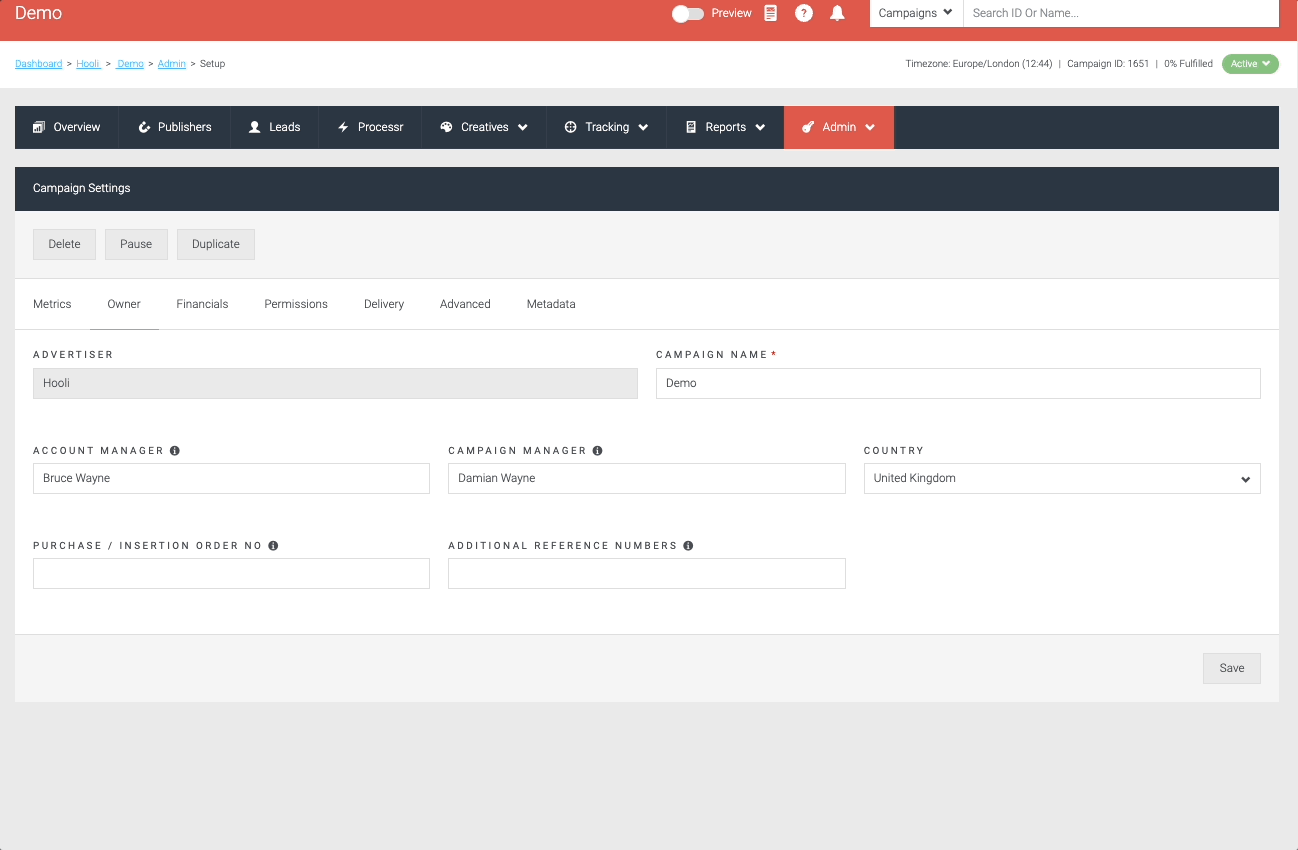Image resolution: width=1298 pixels, height=850 pixels.
Task: Expand the Tracking menu chevron
Action: tap(643, 128)
